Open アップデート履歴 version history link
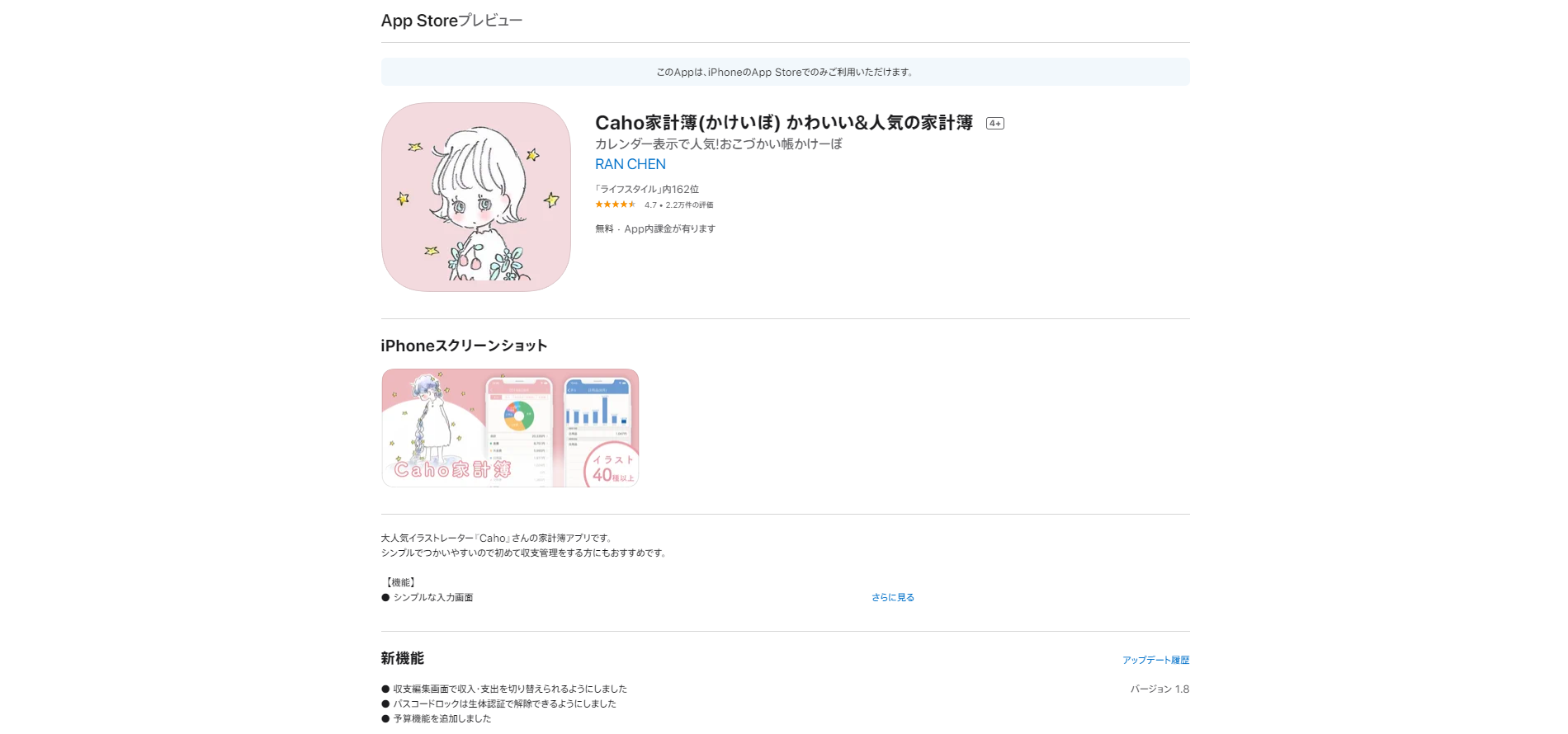The image size is (1568, 734). click(x=1155, y=660)
